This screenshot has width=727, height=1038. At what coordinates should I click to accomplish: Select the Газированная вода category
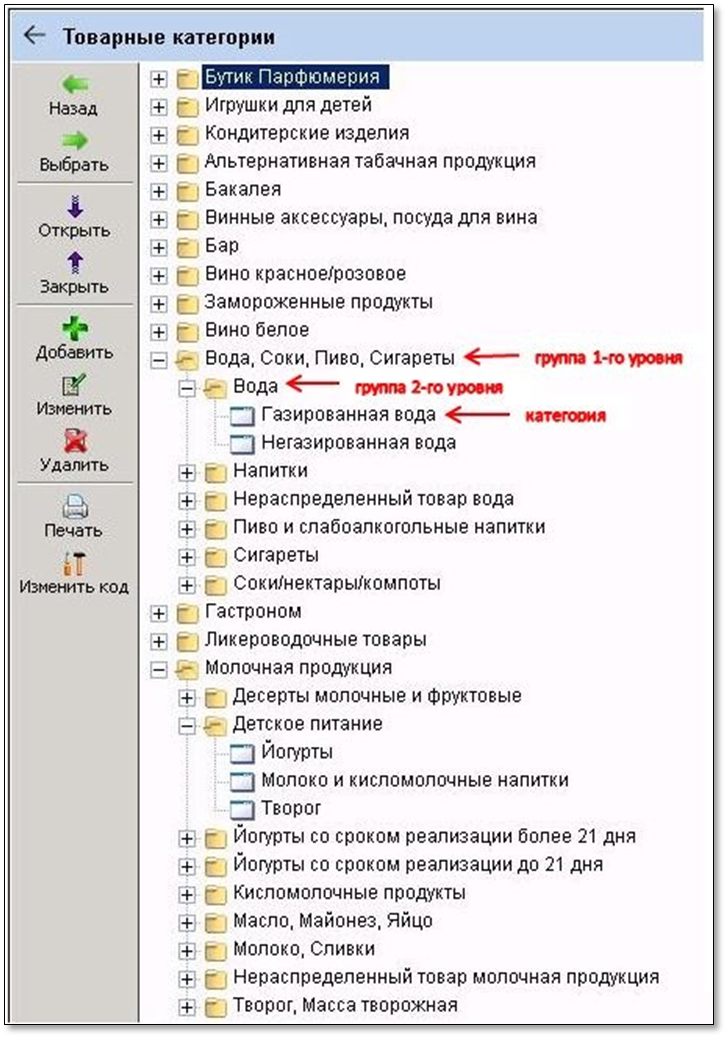click(348, 414)
